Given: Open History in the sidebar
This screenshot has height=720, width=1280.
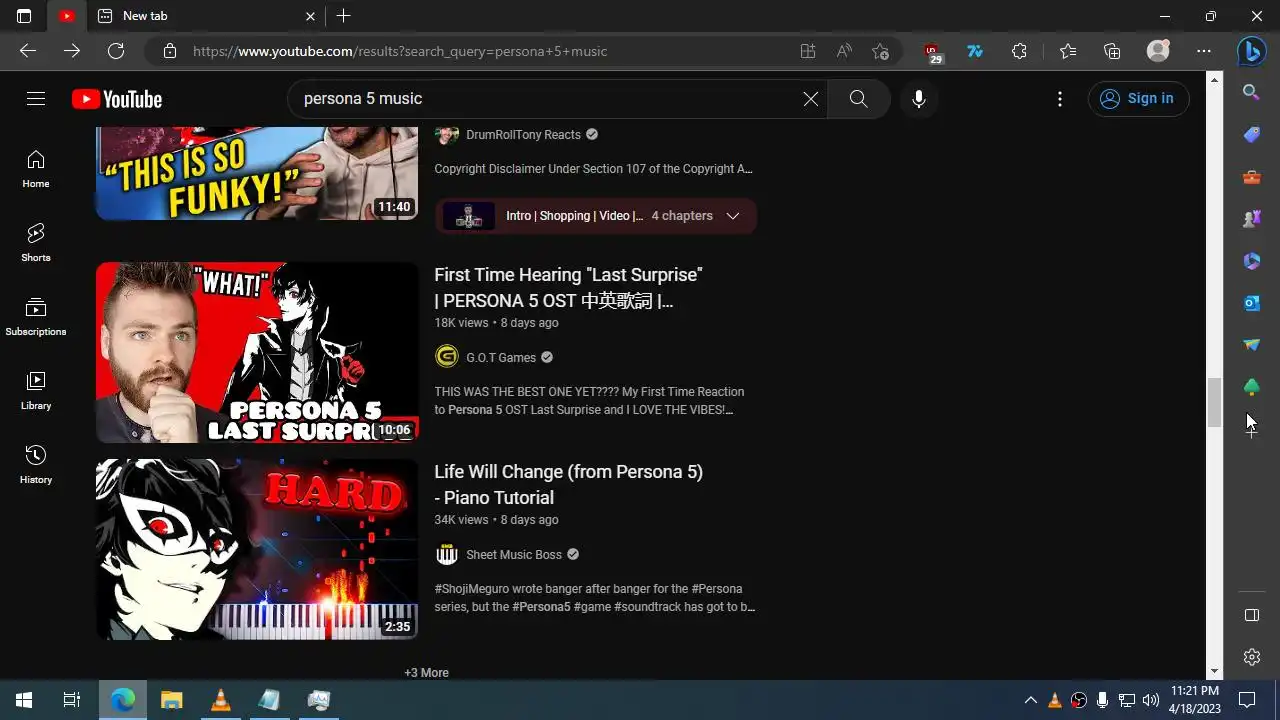Looking at the screenshot, I should click(x=36, y=465).
